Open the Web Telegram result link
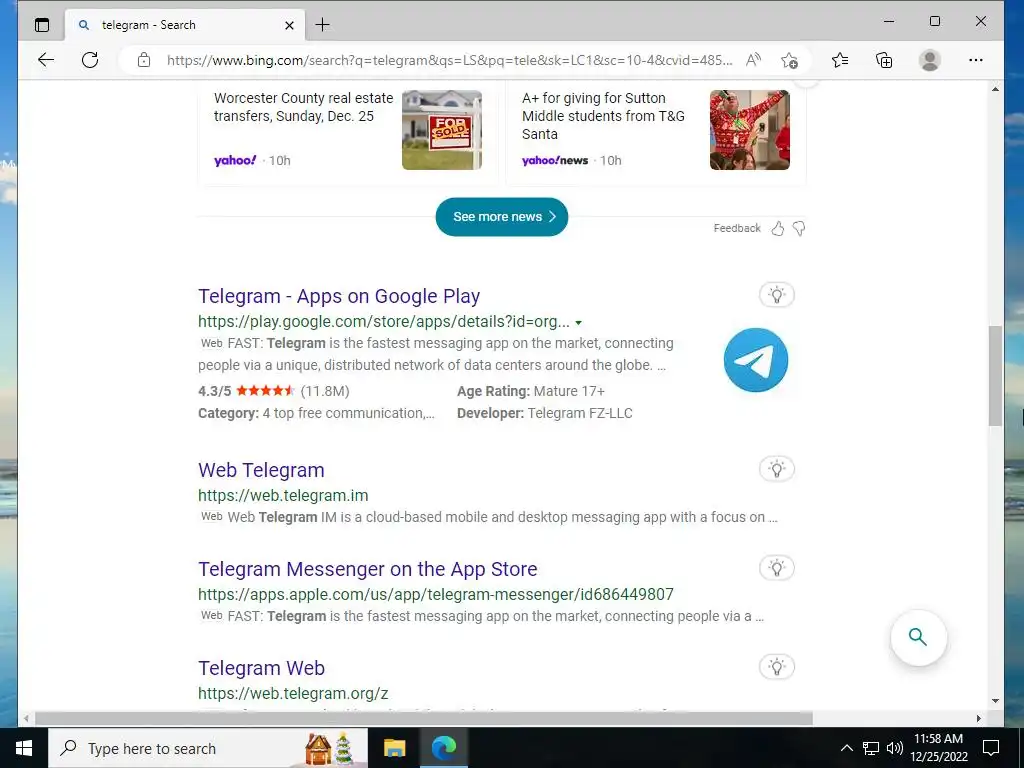The image size is (1024, 768). (x=261, y=470)
